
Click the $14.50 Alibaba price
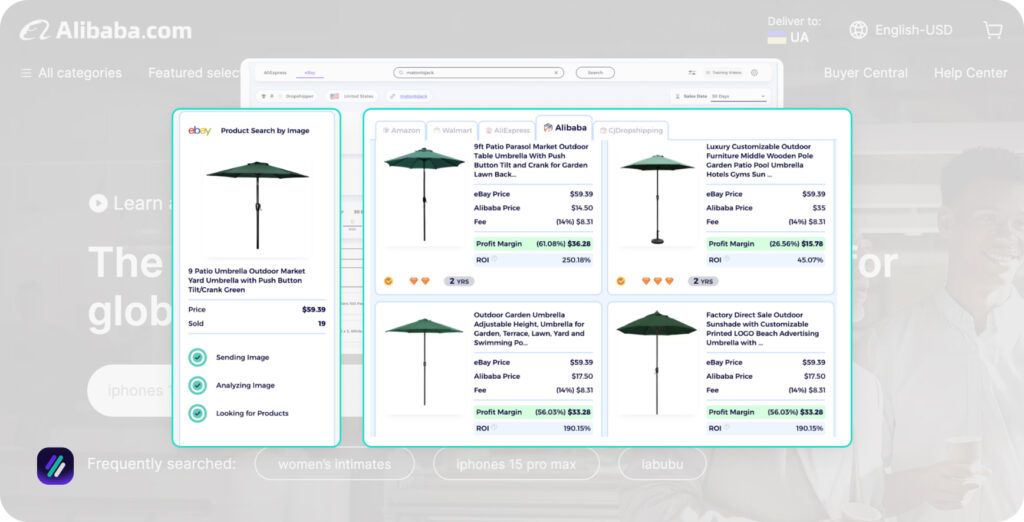pyautogui.click(x=582, y=208)
